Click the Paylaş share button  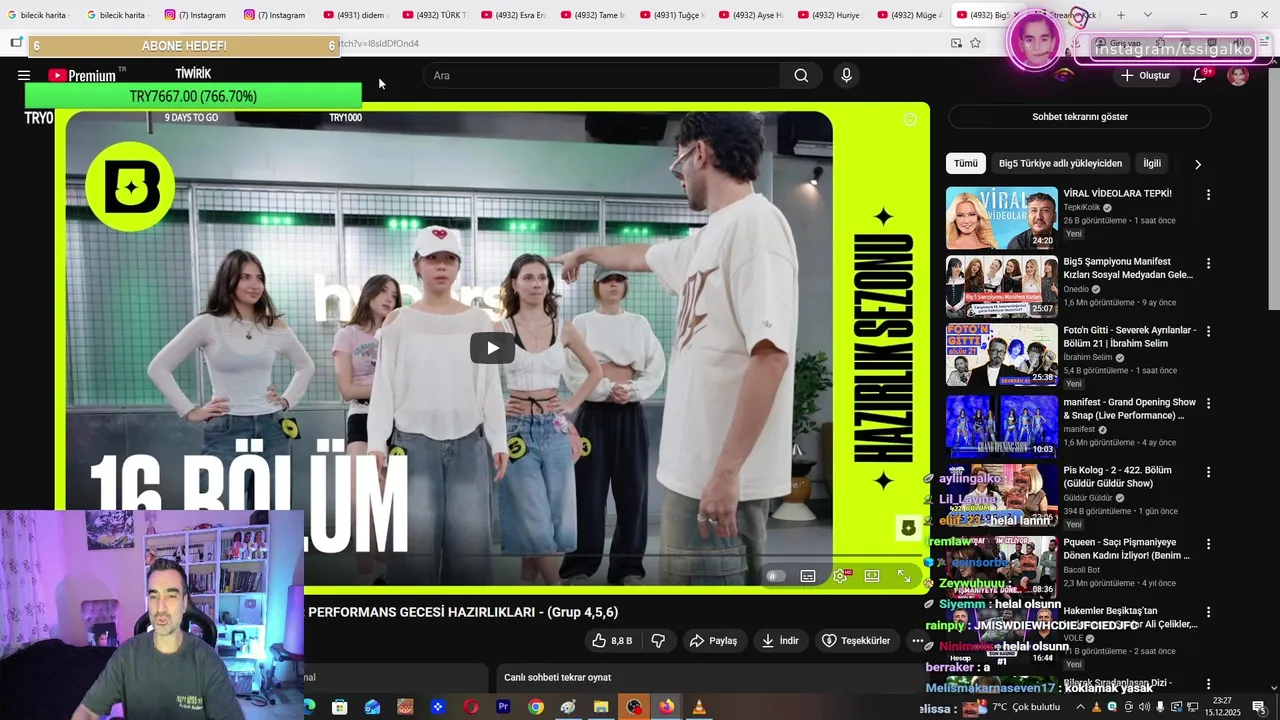tap(713, 640)
